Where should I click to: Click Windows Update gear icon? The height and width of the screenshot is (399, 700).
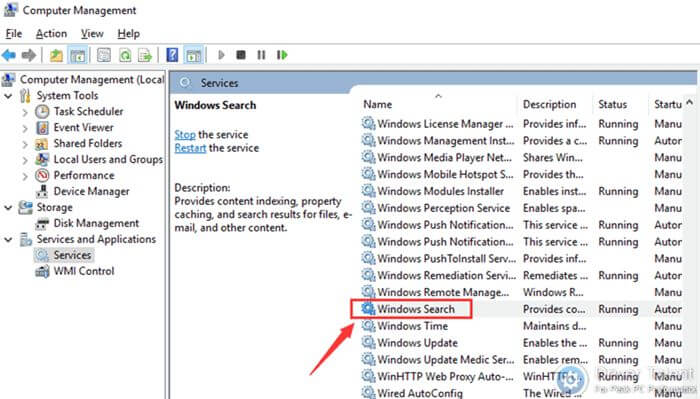(x=368, y=342)
